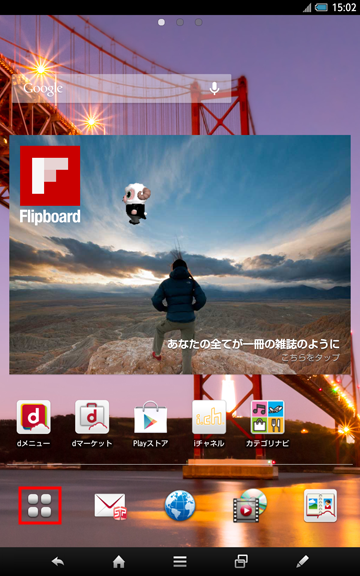Tap the microphone voice search icon
The image size is (360, 576).
(x=215, y=89)
